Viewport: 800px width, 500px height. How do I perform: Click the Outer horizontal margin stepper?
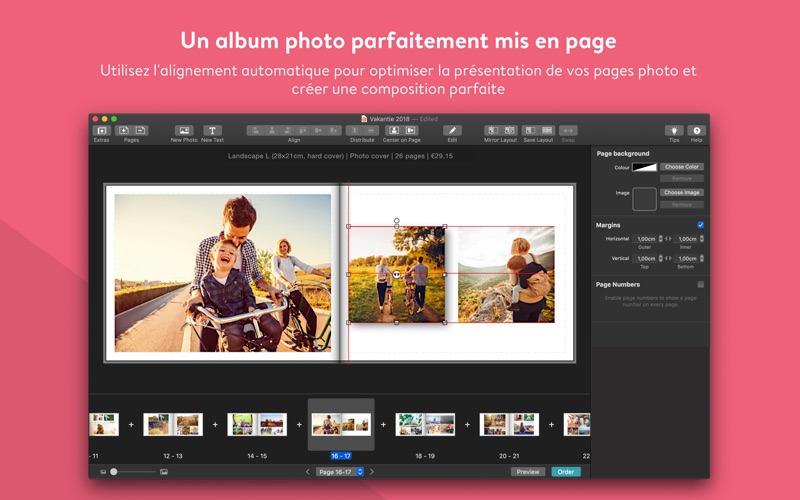coord(661,239)
